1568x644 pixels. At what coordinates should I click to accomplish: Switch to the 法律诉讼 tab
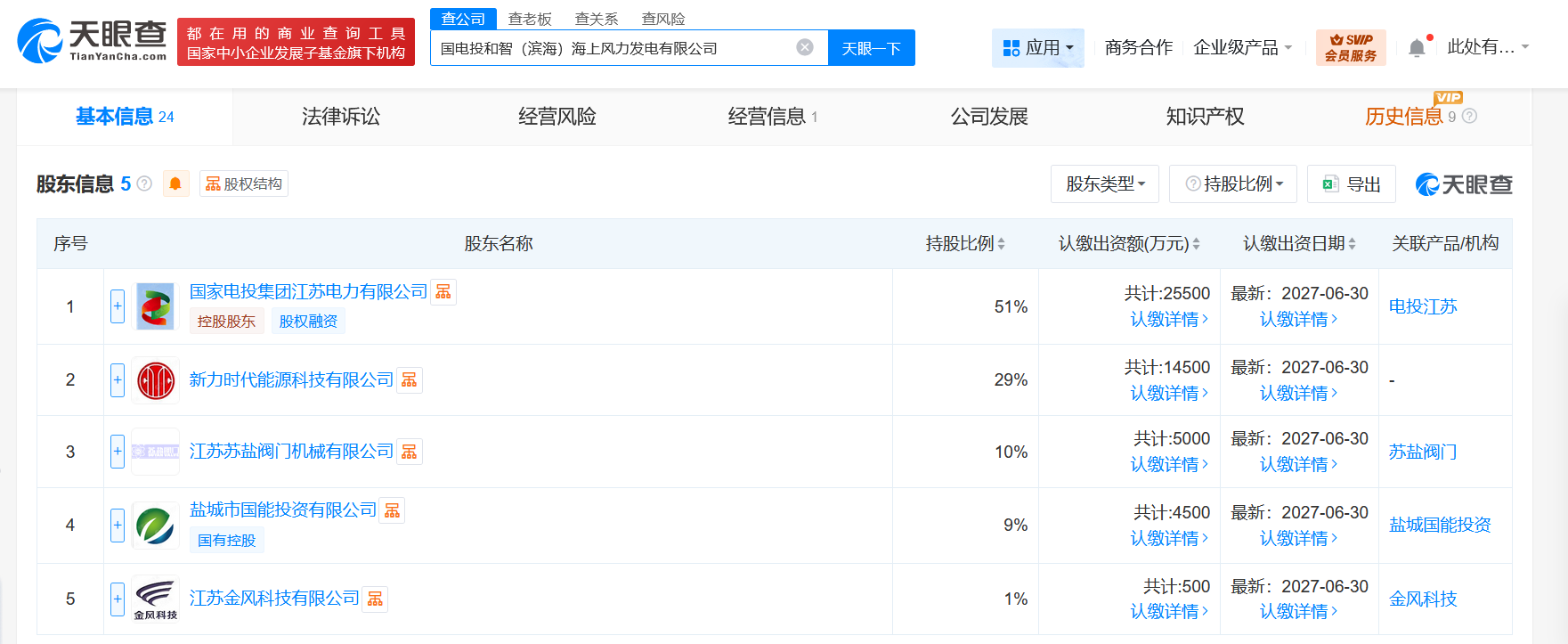coord(341,117)
